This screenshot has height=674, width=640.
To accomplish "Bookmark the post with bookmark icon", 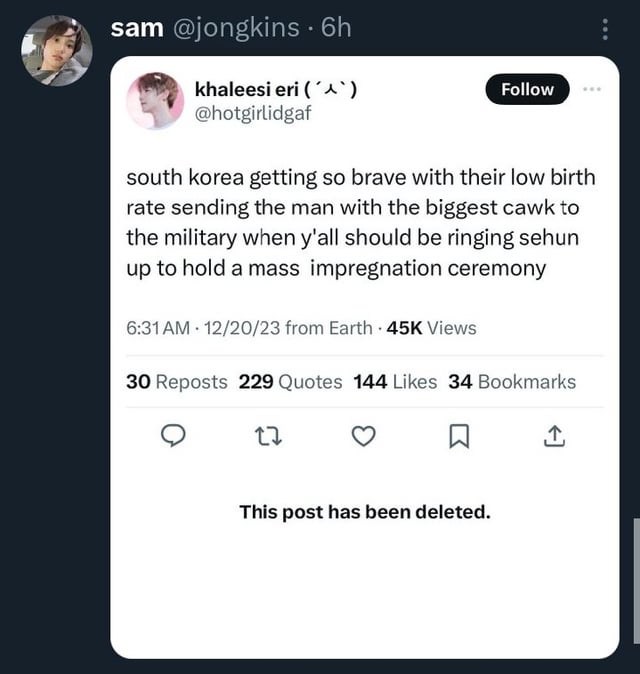I will (x=460, y=436).
